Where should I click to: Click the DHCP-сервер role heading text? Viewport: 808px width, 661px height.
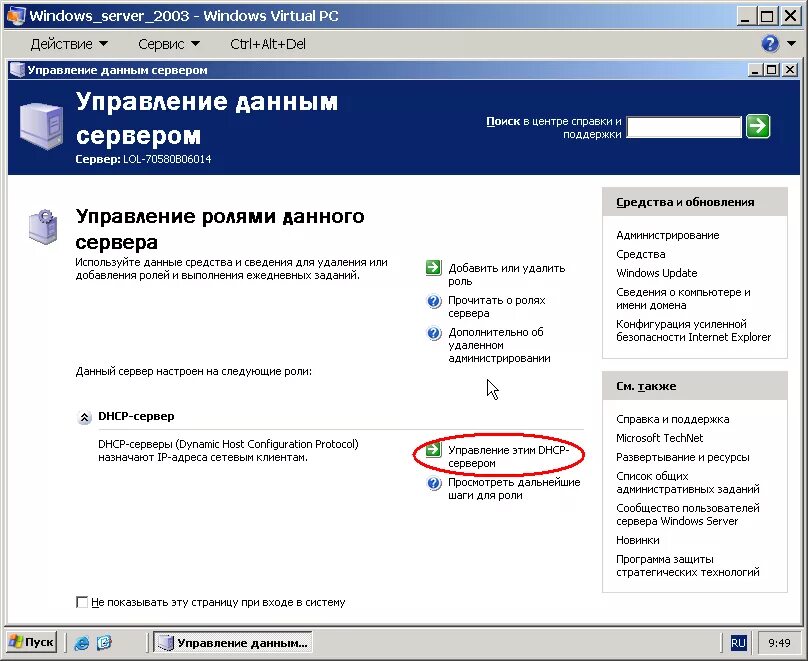[x=136, y=416]
